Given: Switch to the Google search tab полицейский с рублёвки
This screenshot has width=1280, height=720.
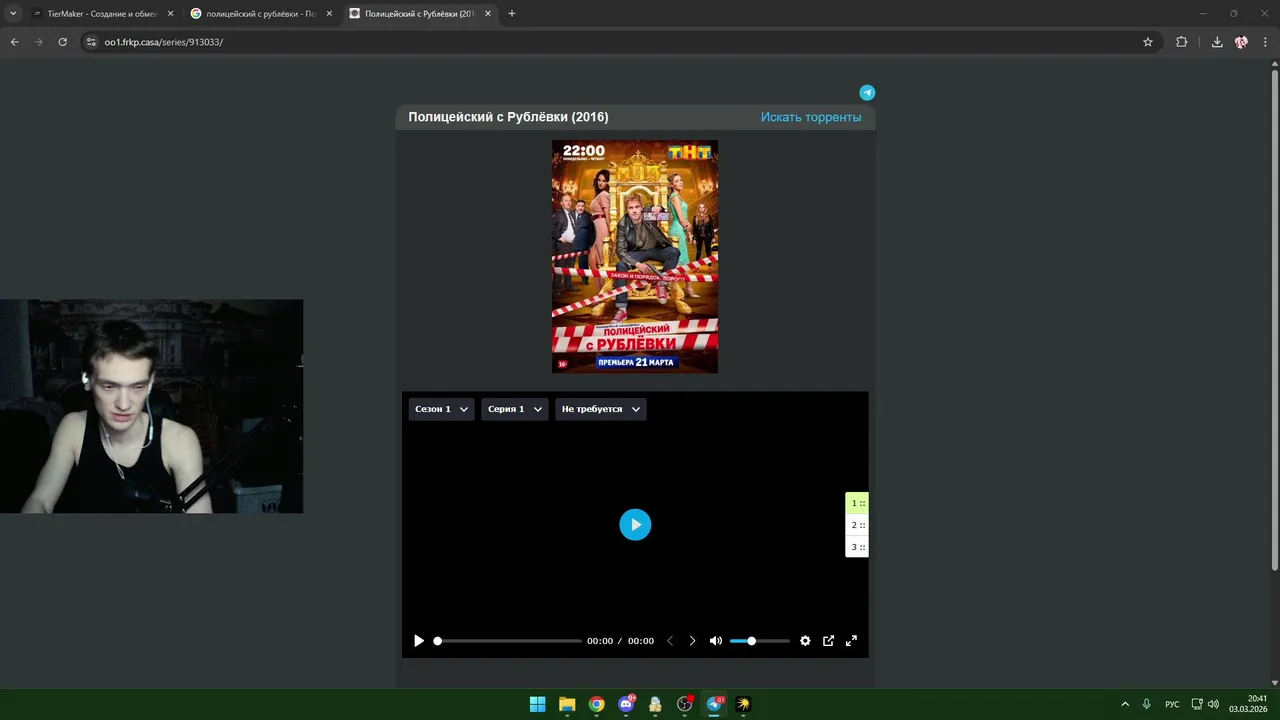Looking at the screenshot, I should (260, 14).
